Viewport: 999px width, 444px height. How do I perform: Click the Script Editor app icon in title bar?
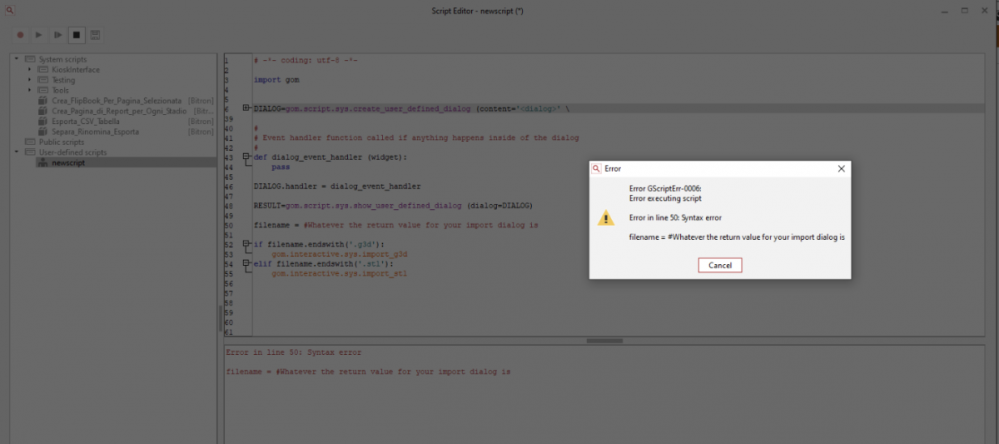pos(10,11)
